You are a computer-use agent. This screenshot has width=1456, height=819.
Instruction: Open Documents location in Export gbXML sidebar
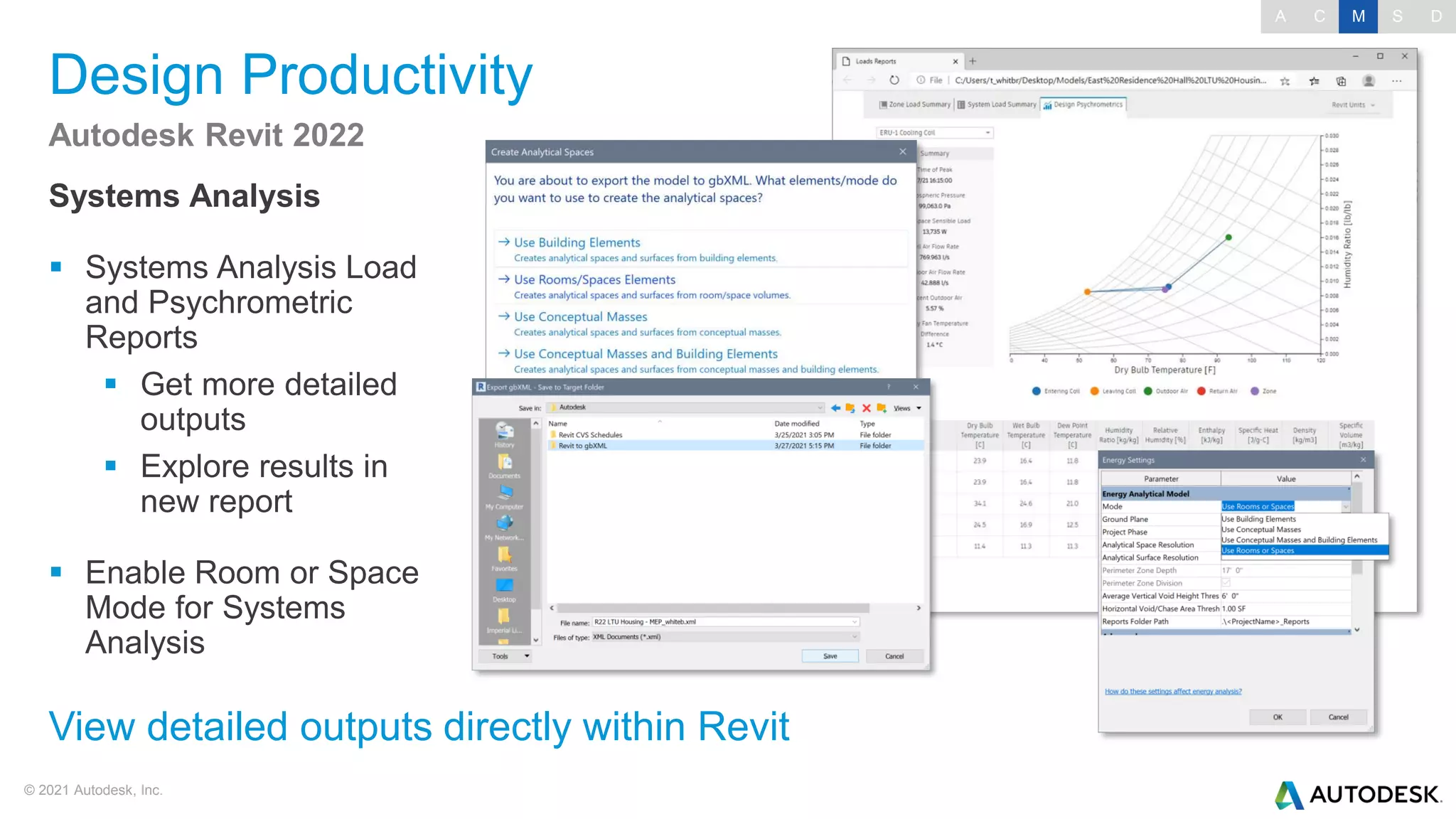click(x=504, y=466)
